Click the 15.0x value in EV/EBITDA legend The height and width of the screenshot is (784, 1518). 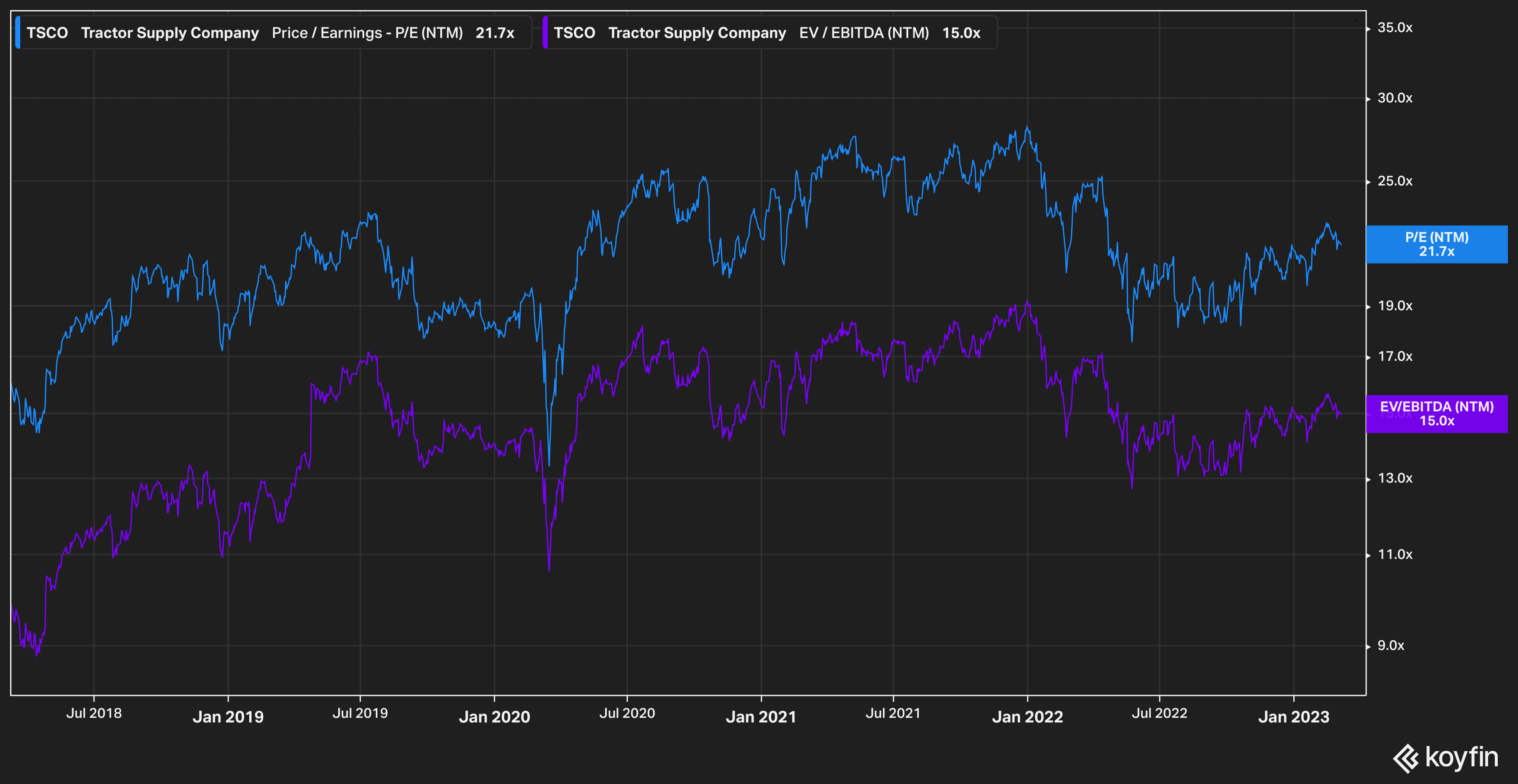coord(961,33)
